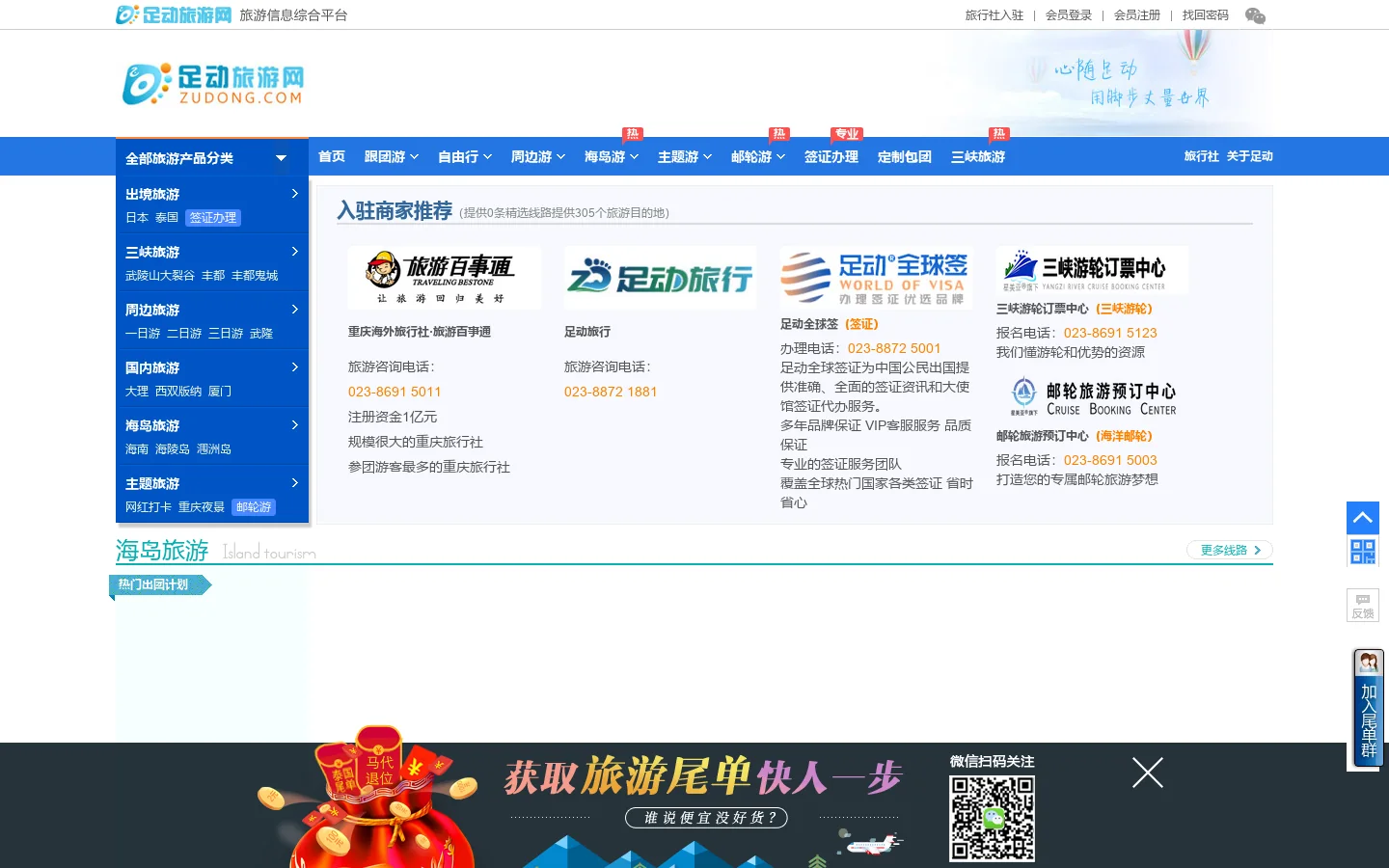Click the 签证办理 tag in sidebar
The height and width of the screenshot is (868, 1389).
pos(213,218)
